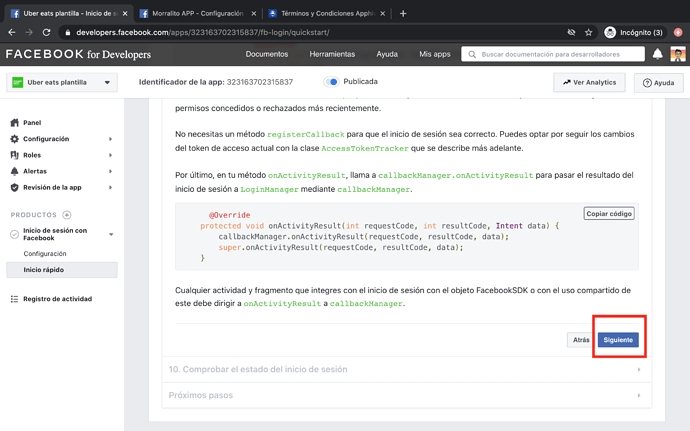Reload the page with browser refresh icon

46,32
